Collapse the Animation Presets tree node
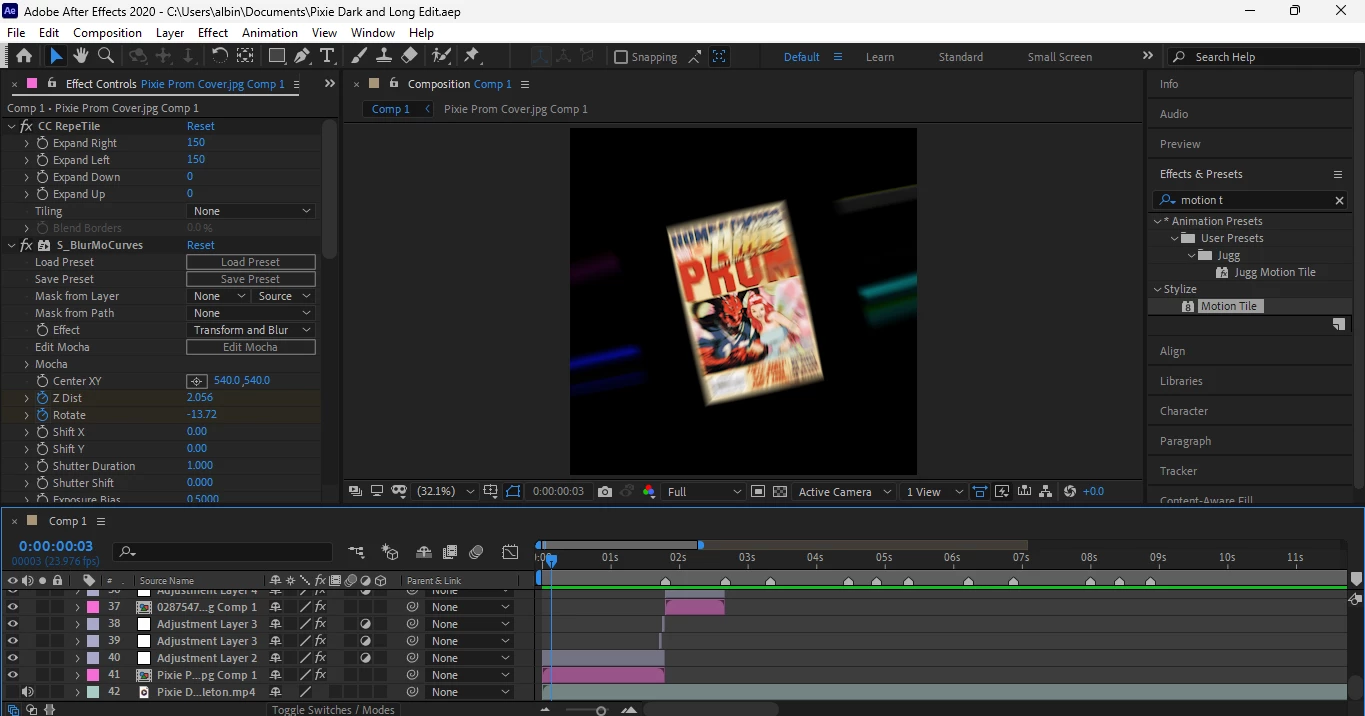This screenshot has width=1365, height=716. click(1158, 221)
